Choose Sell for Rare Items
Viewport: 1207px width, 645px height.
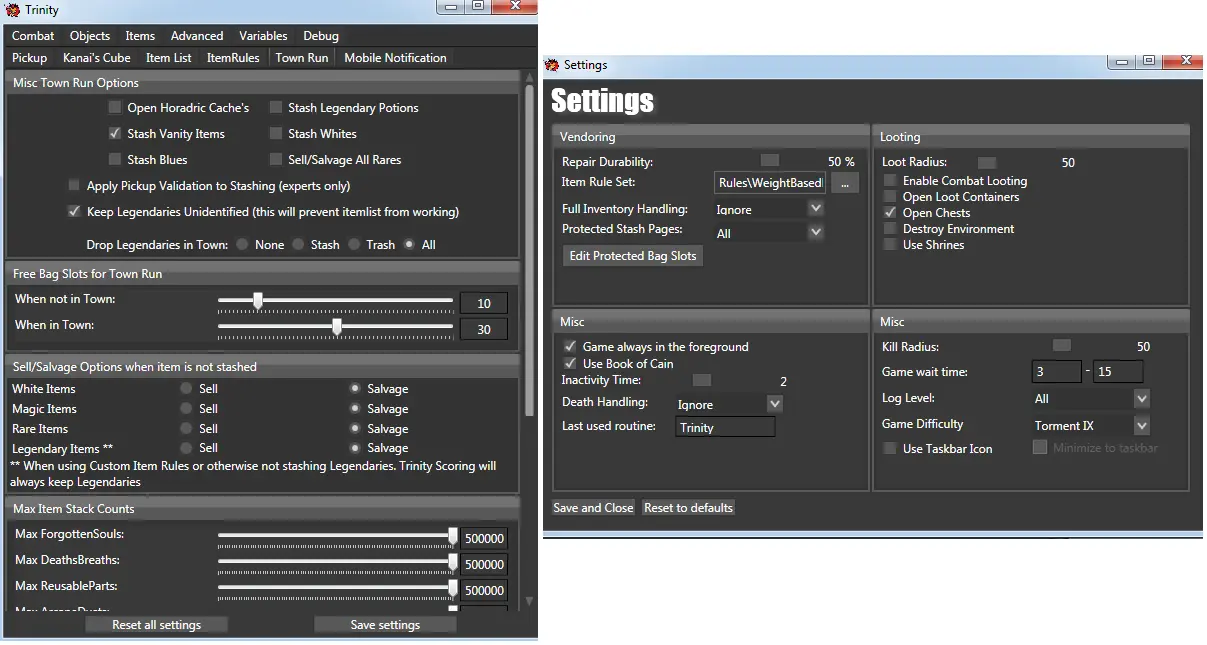click(x=186, y=429)
